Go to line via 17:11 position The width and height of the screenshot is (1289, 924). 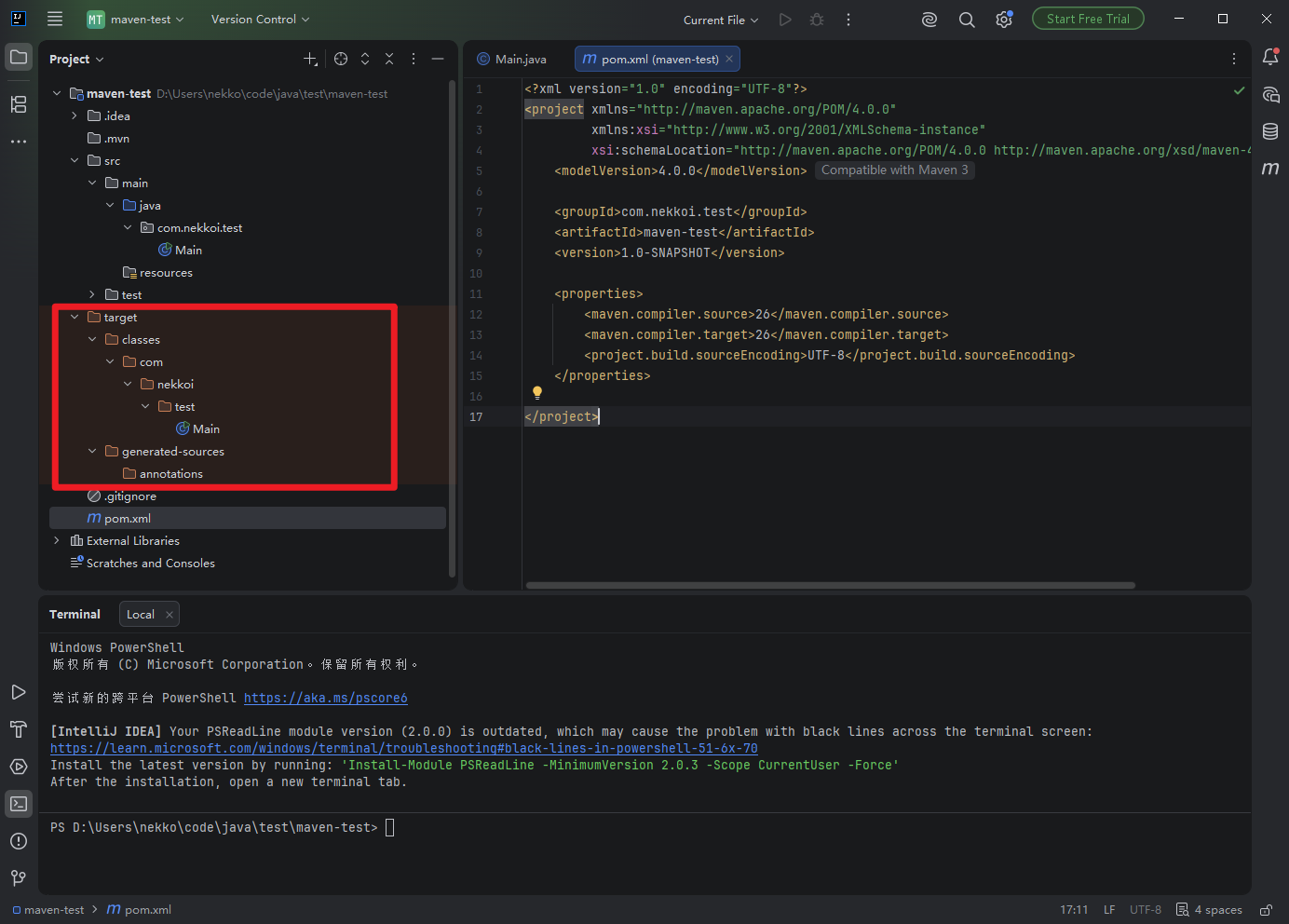(1074, 910)
